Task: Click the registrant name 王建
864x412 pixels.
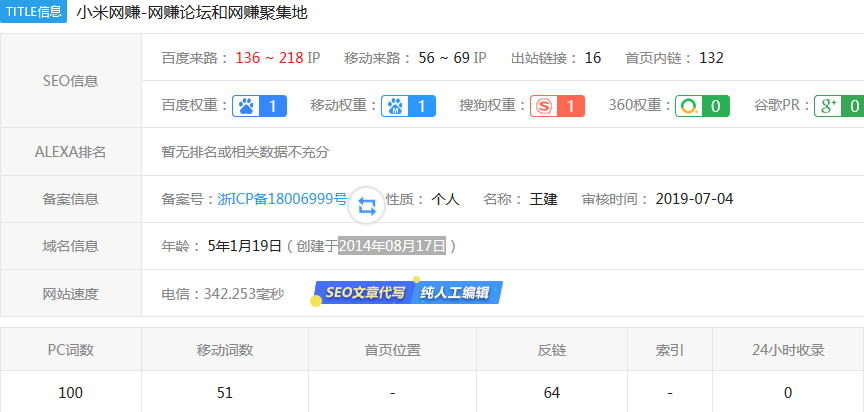Action: pyautogui.click(x=544, y=199)
